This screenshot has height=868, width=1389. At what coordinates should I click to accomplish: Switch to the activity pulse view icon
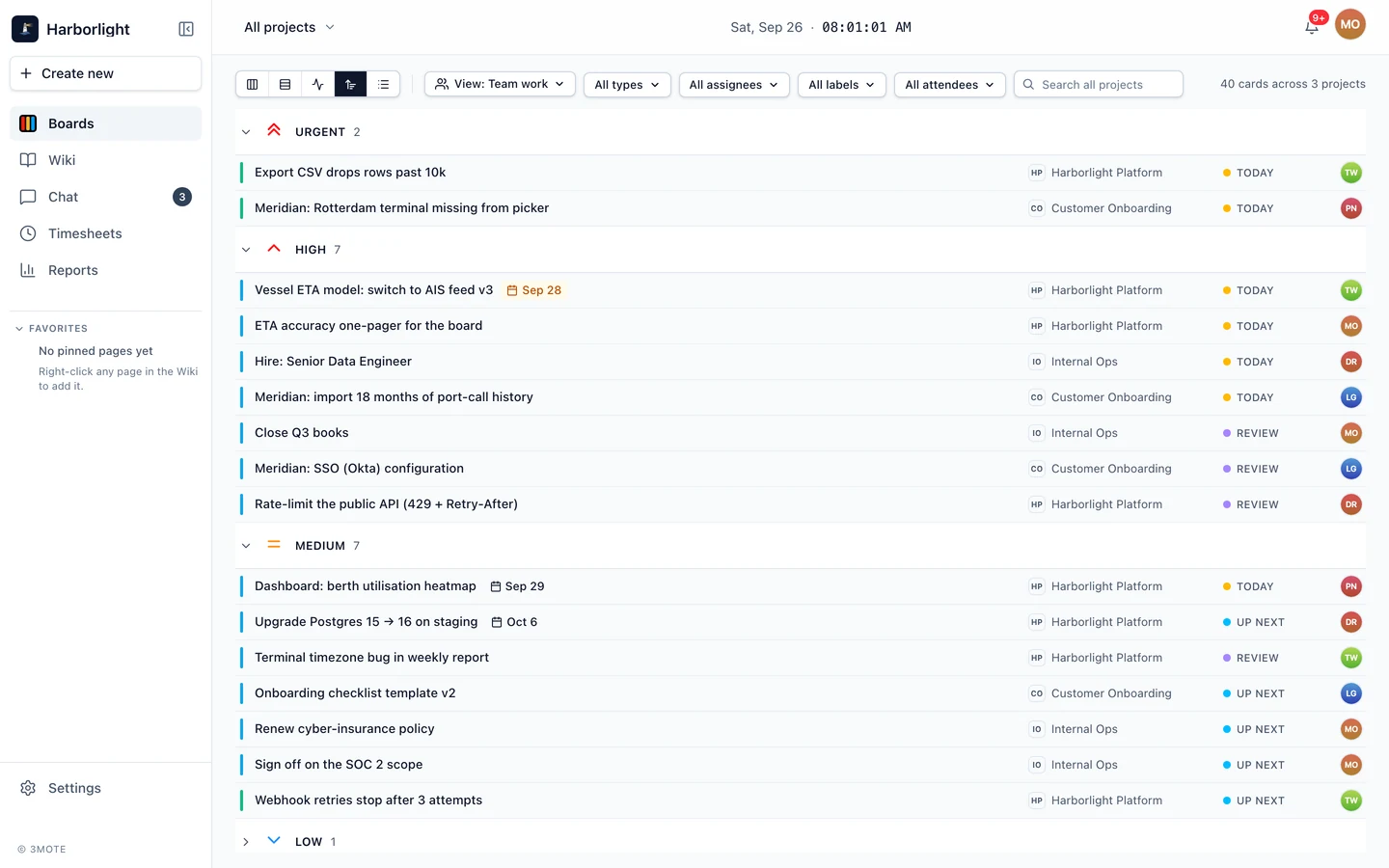(x=318, y=85)
